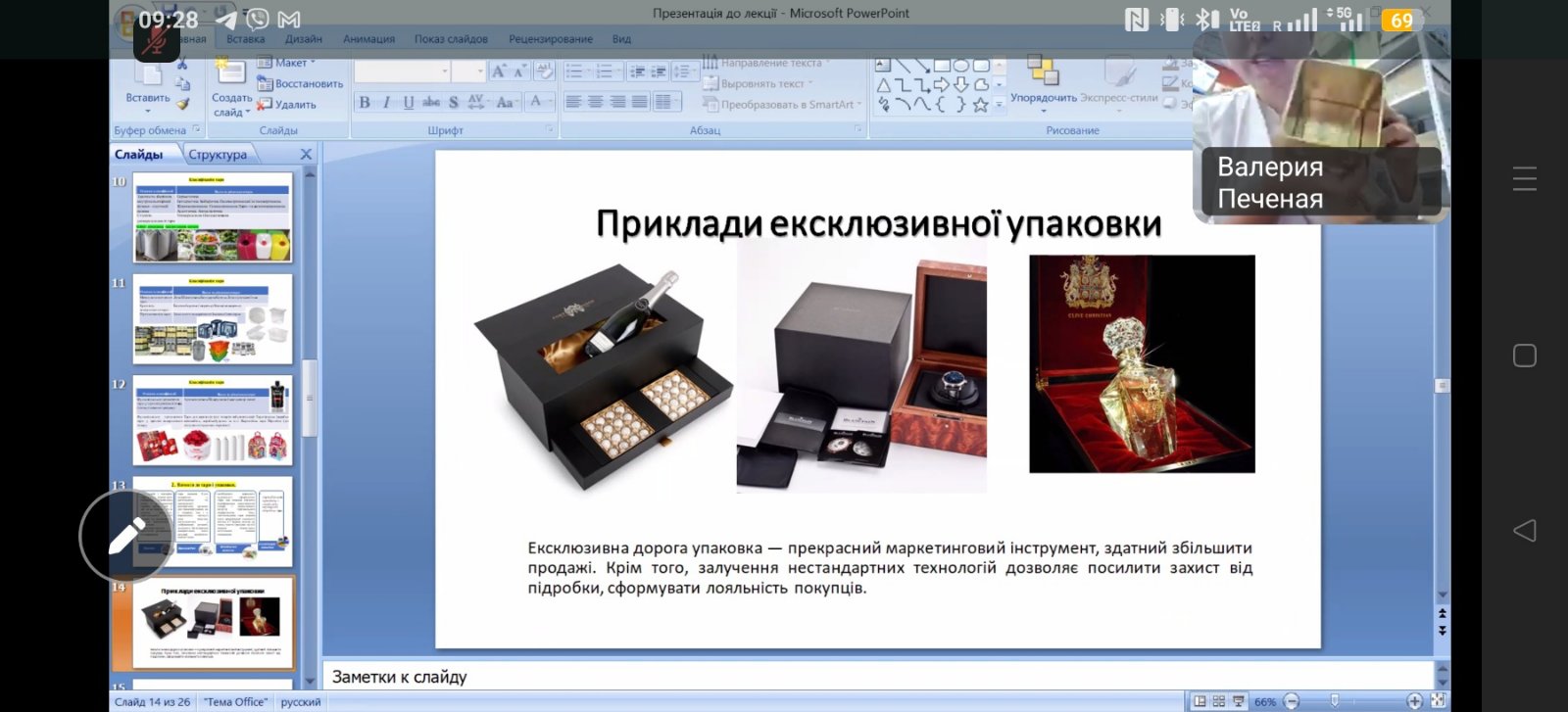Select slide 12 thumbnail
The width and height of the screenshot is (1568, 712).
213,421
